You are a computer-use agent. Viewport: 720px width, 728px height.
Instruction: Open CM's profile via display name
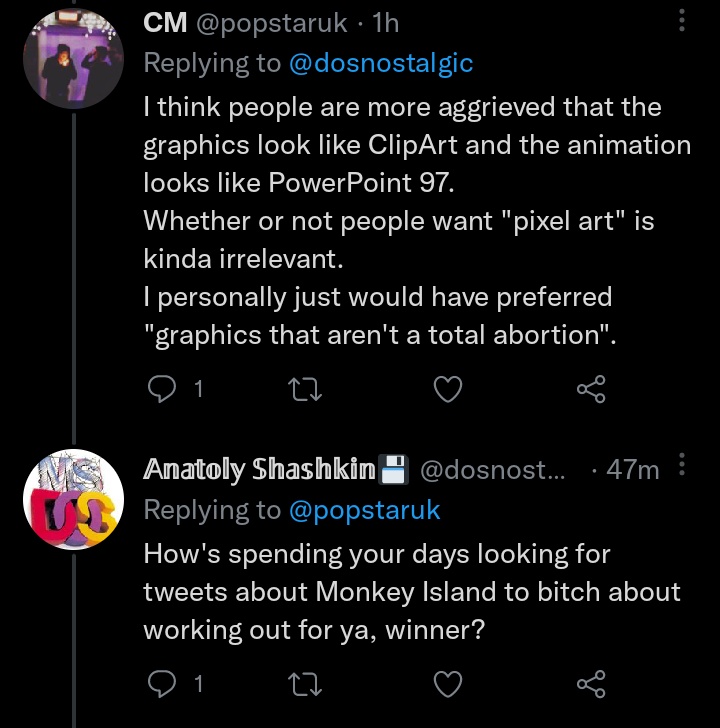(x=165, y=22)
